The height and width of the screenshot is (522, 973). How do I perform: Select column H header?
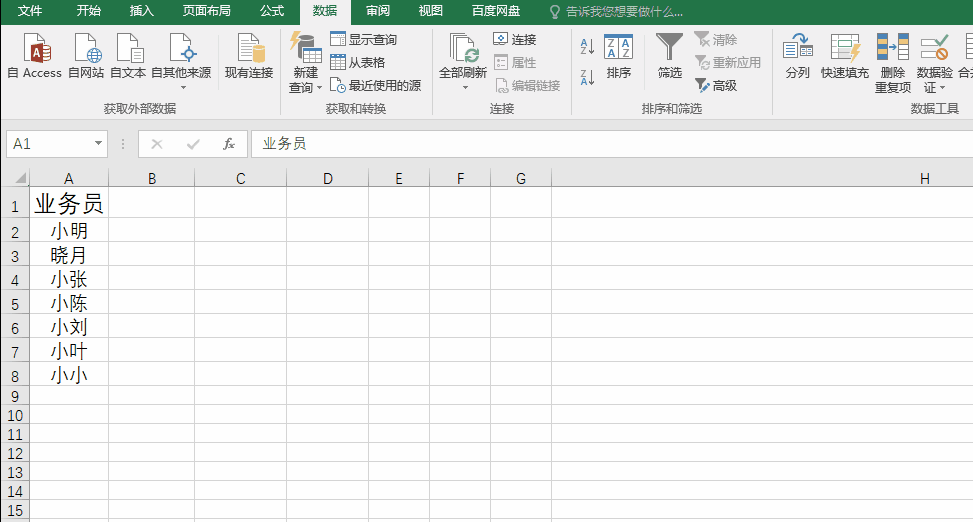point(762,179)
